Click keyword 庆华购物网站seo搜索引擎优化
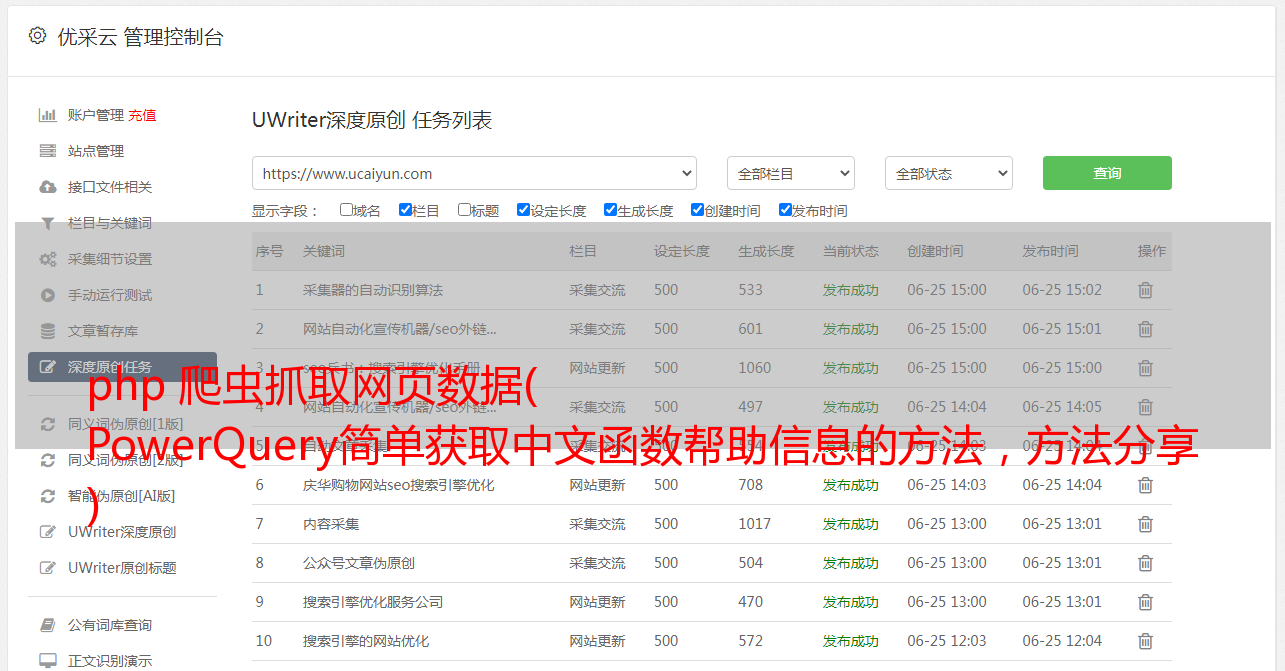The width and height of the screenshot is (1285, 671). point(398,485)
